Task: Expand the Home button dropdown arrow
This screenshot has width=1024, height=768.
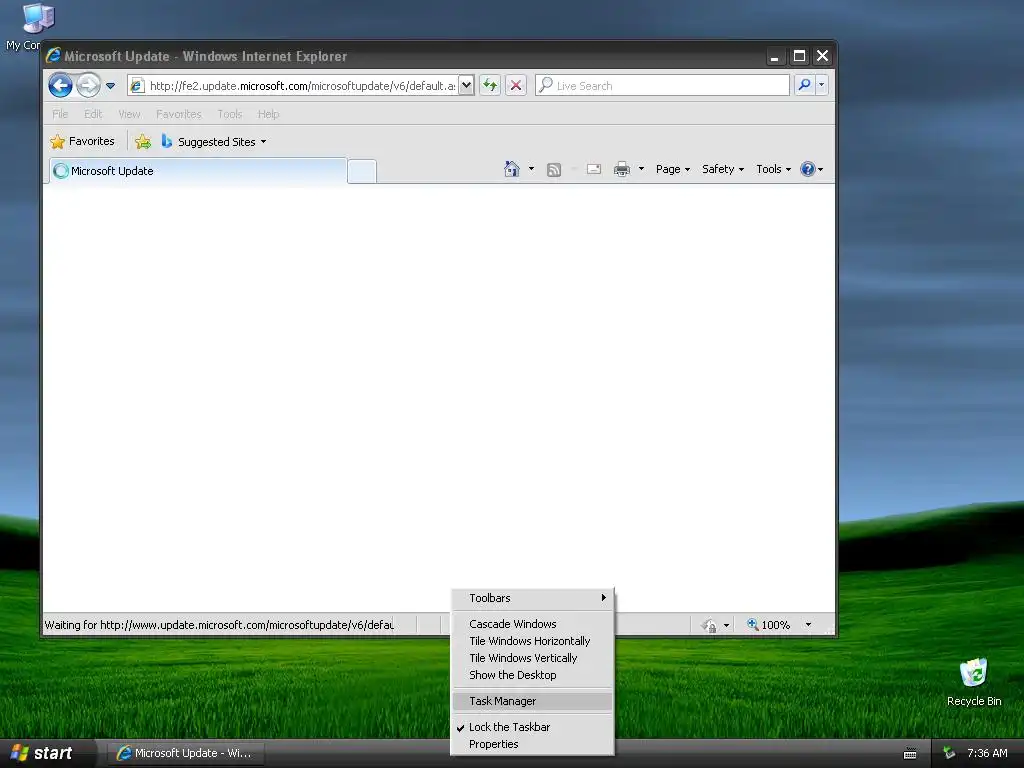Action: [531, 169]
